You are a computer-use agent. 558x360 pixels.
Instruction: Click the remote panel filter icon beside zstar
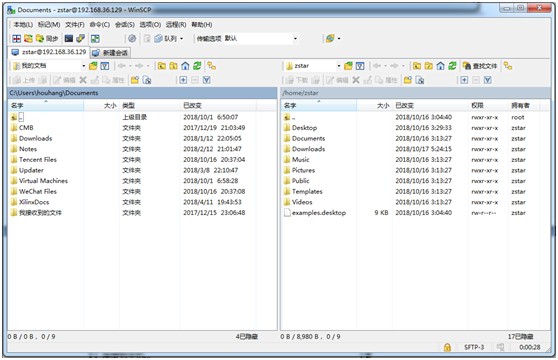[x=360, y=66]
